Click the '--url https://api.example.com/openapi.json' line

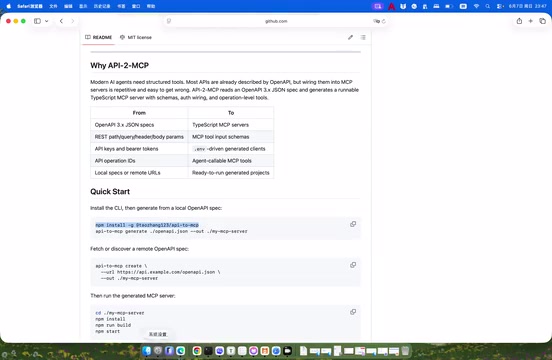click(x=160, y=272)
